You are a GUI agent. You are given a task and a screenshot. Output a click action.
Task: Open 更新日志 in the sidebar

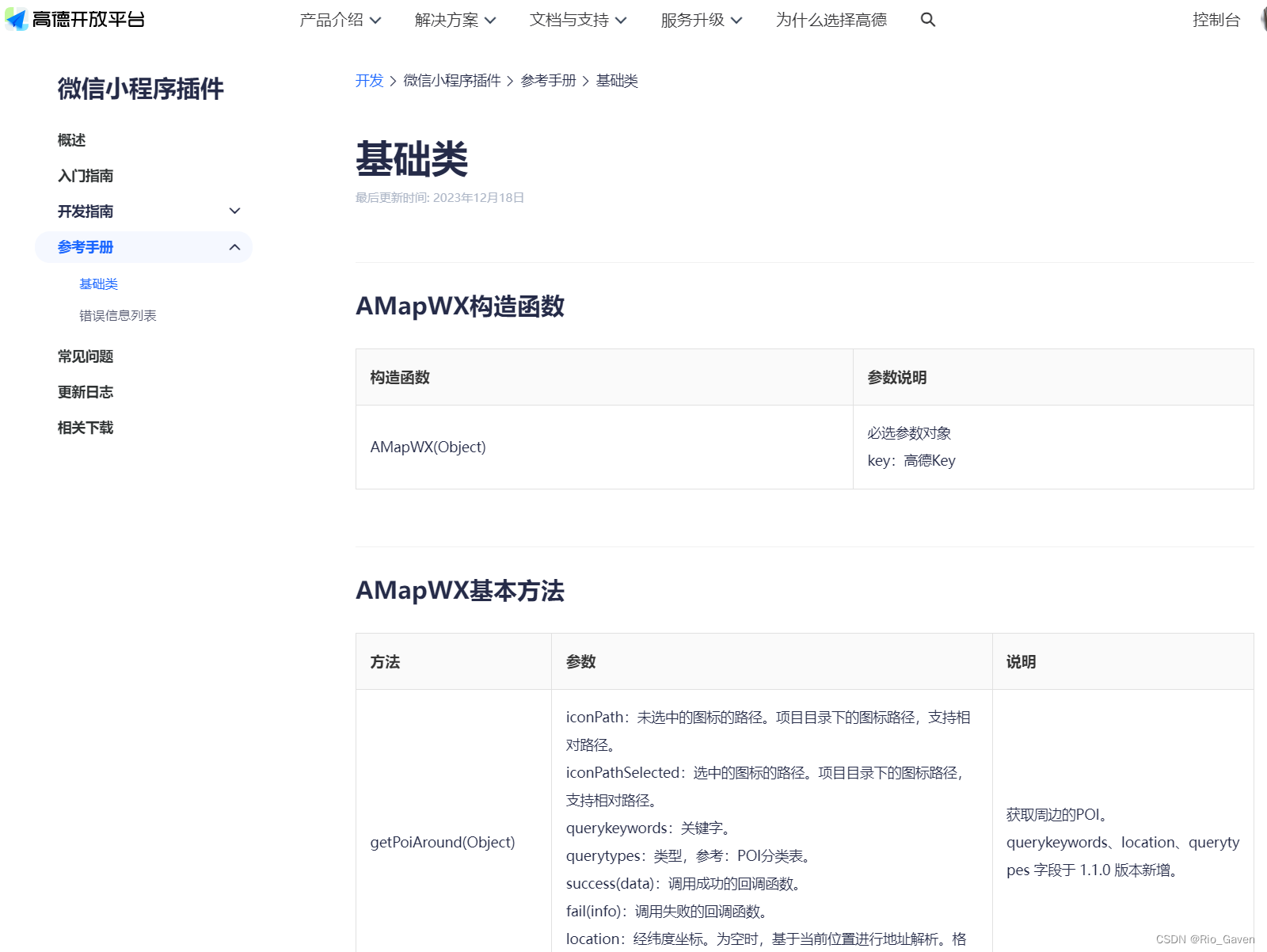pyautogui.click(x=86, y=392)
